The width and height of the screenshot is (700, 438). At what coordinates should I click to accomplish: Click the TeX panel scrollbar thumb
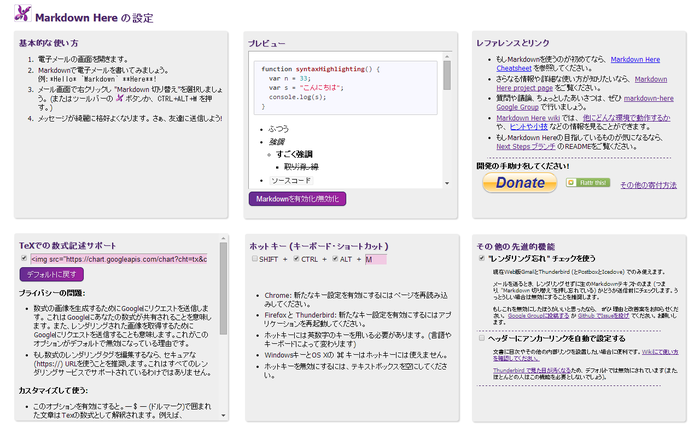pos(223,288)
